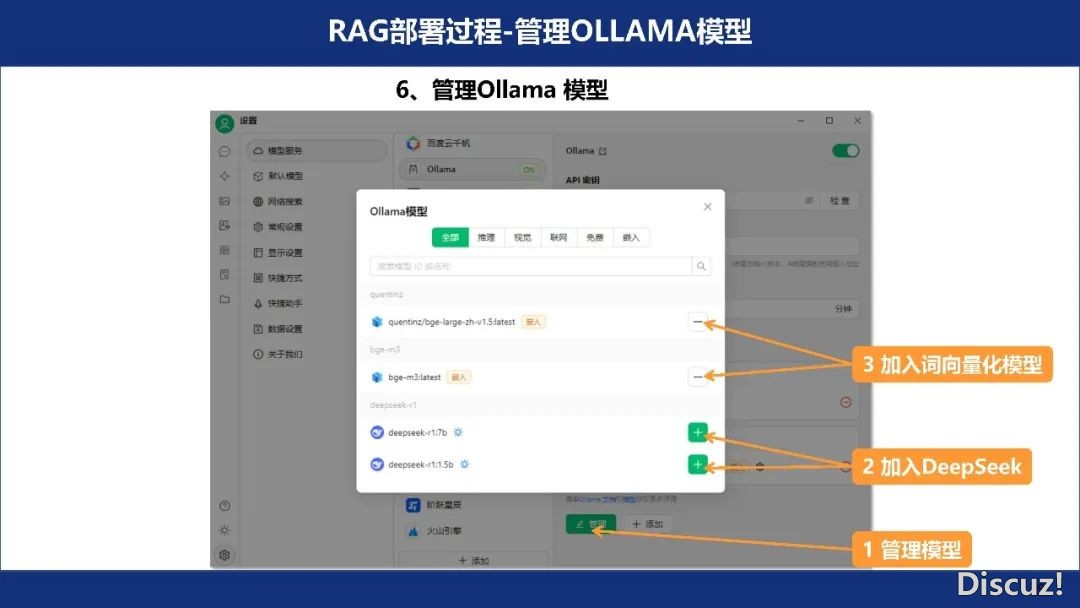The image size is (1080, 608).
Task: Remove quentinz/bge-large-zh-v1.5:latest with its minus button
Action: point(698,322)
